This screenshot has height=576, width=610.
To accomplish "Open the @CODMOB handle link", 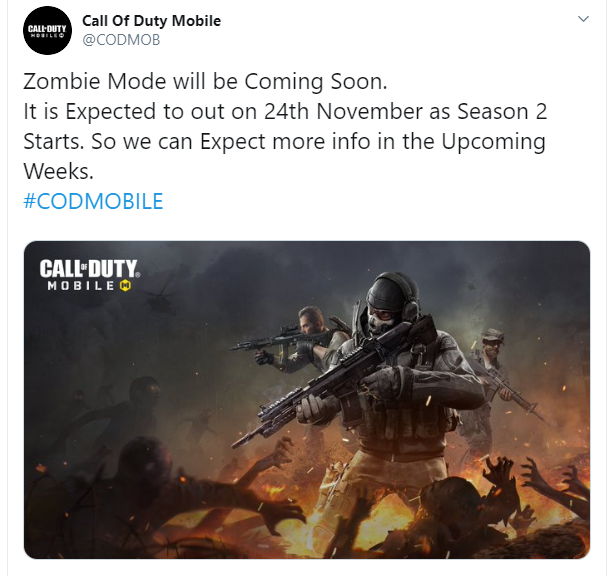I will click(121, 40).
